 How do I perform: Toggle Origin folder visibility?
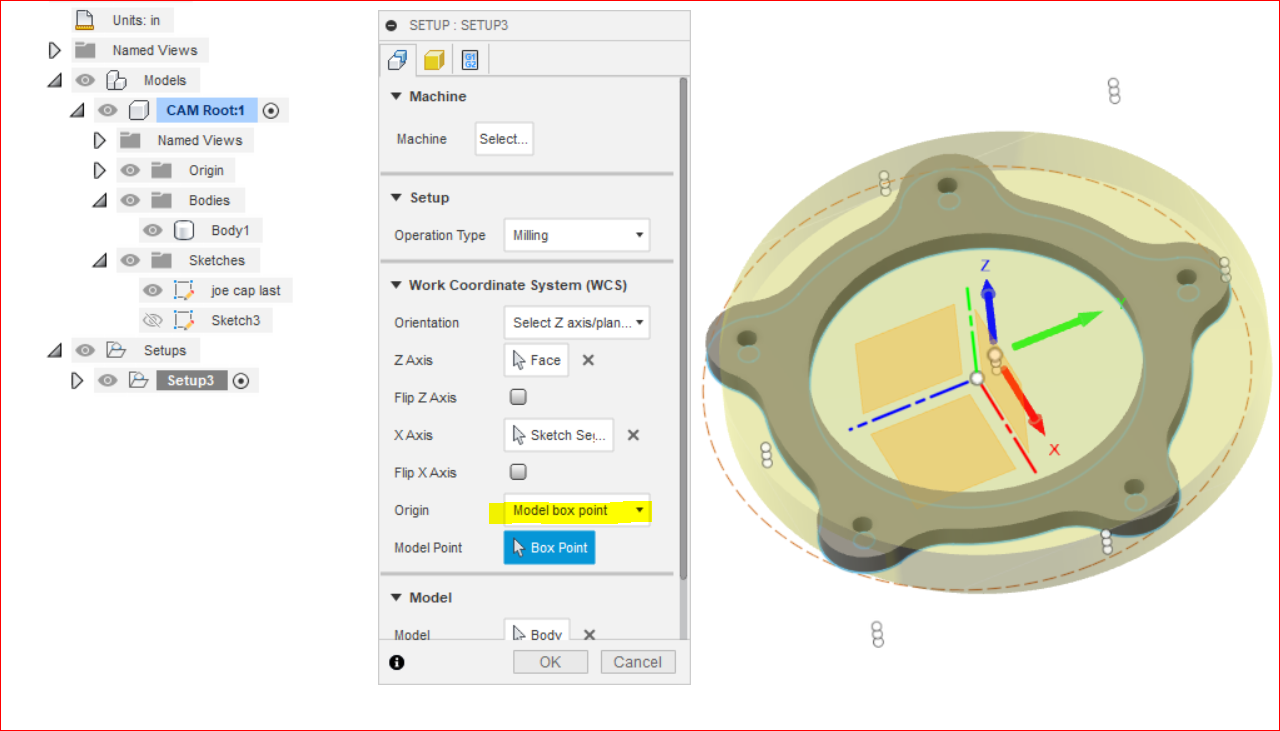(x=129, y=170)
